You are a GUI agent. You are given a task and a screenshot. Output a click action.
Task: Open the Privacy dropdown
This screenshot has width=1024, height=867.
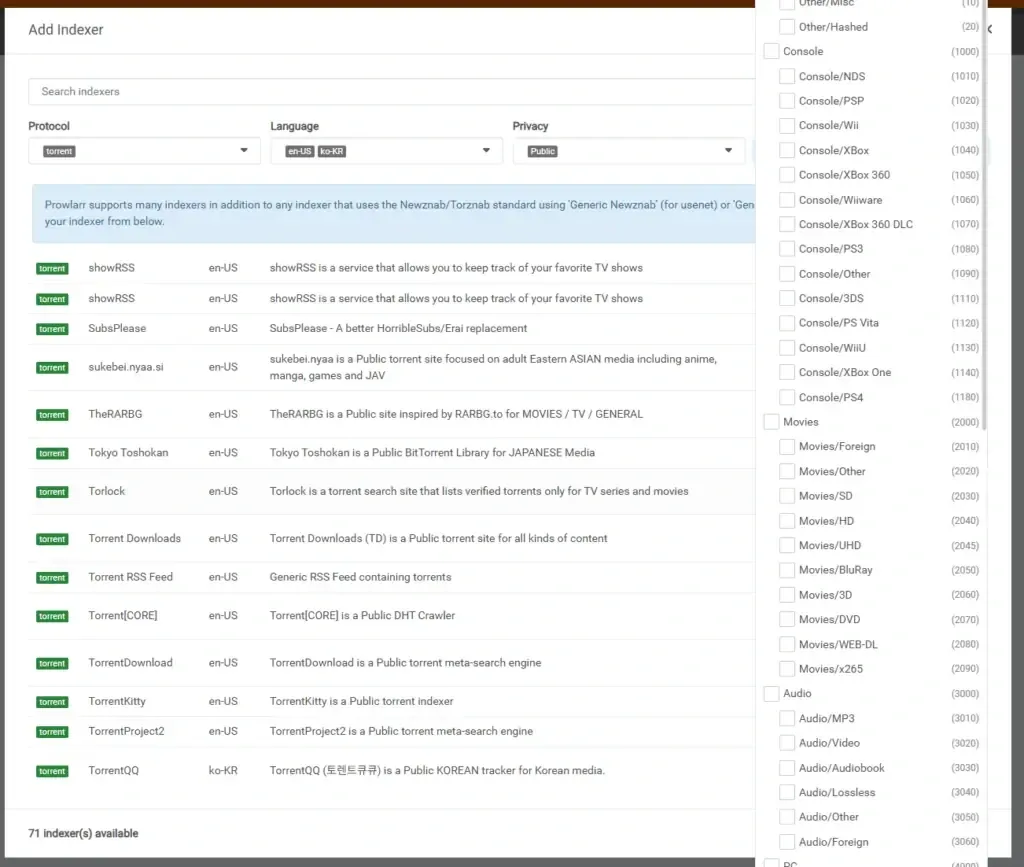pos(729,149)
